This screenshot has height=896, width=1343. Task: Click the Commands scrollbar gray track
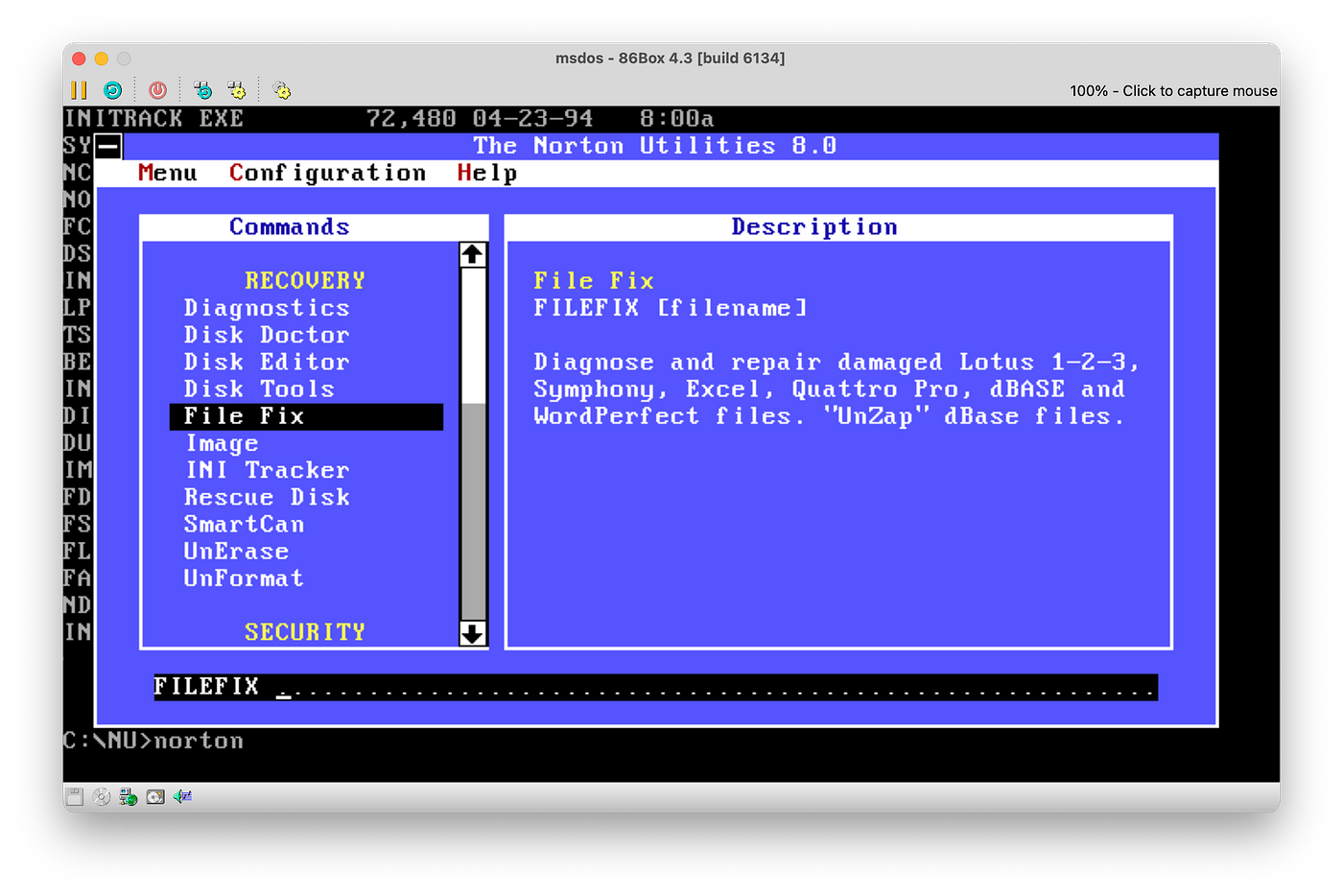tap(472, 511)
